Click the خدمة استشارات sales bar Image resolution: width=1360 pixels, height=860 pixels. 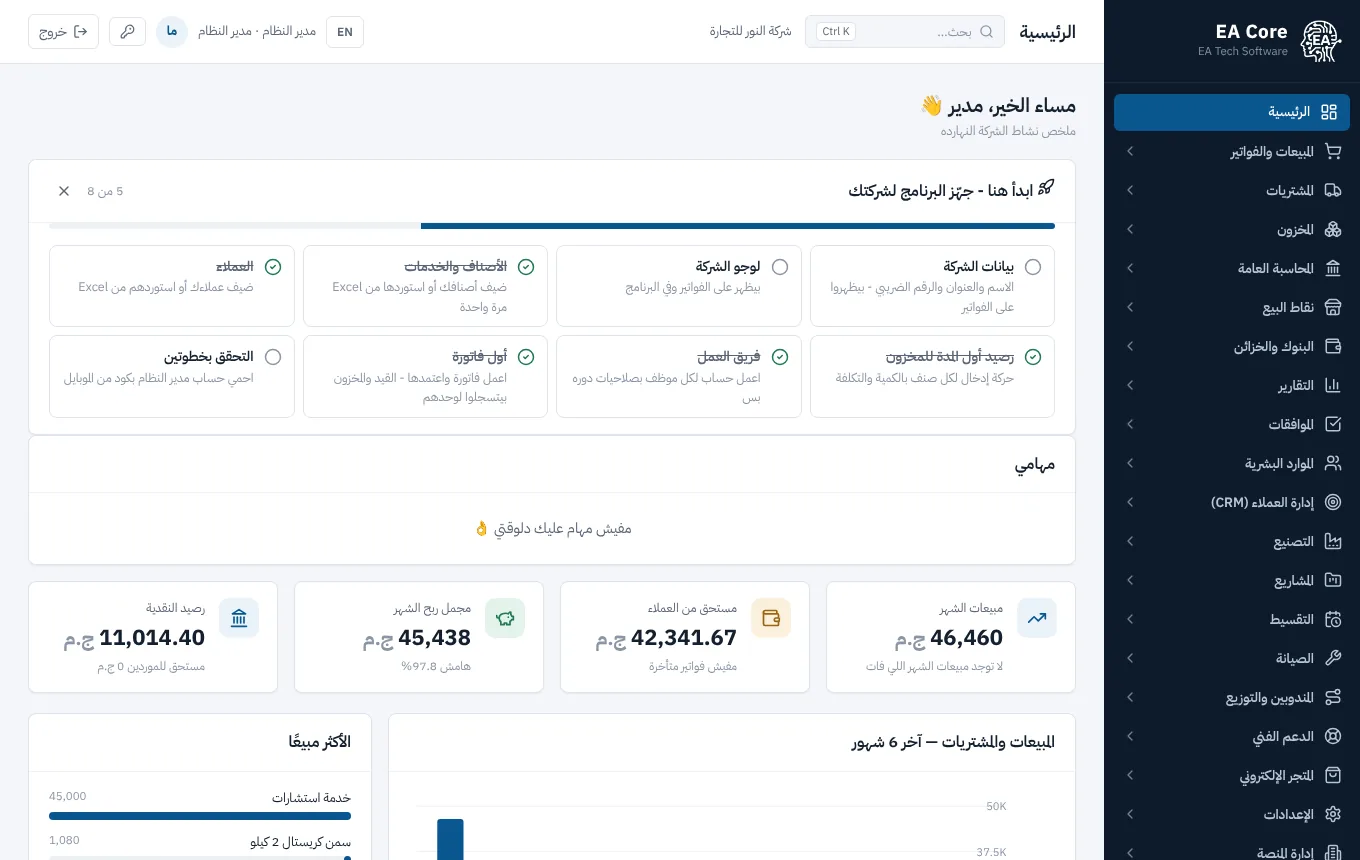200,816
